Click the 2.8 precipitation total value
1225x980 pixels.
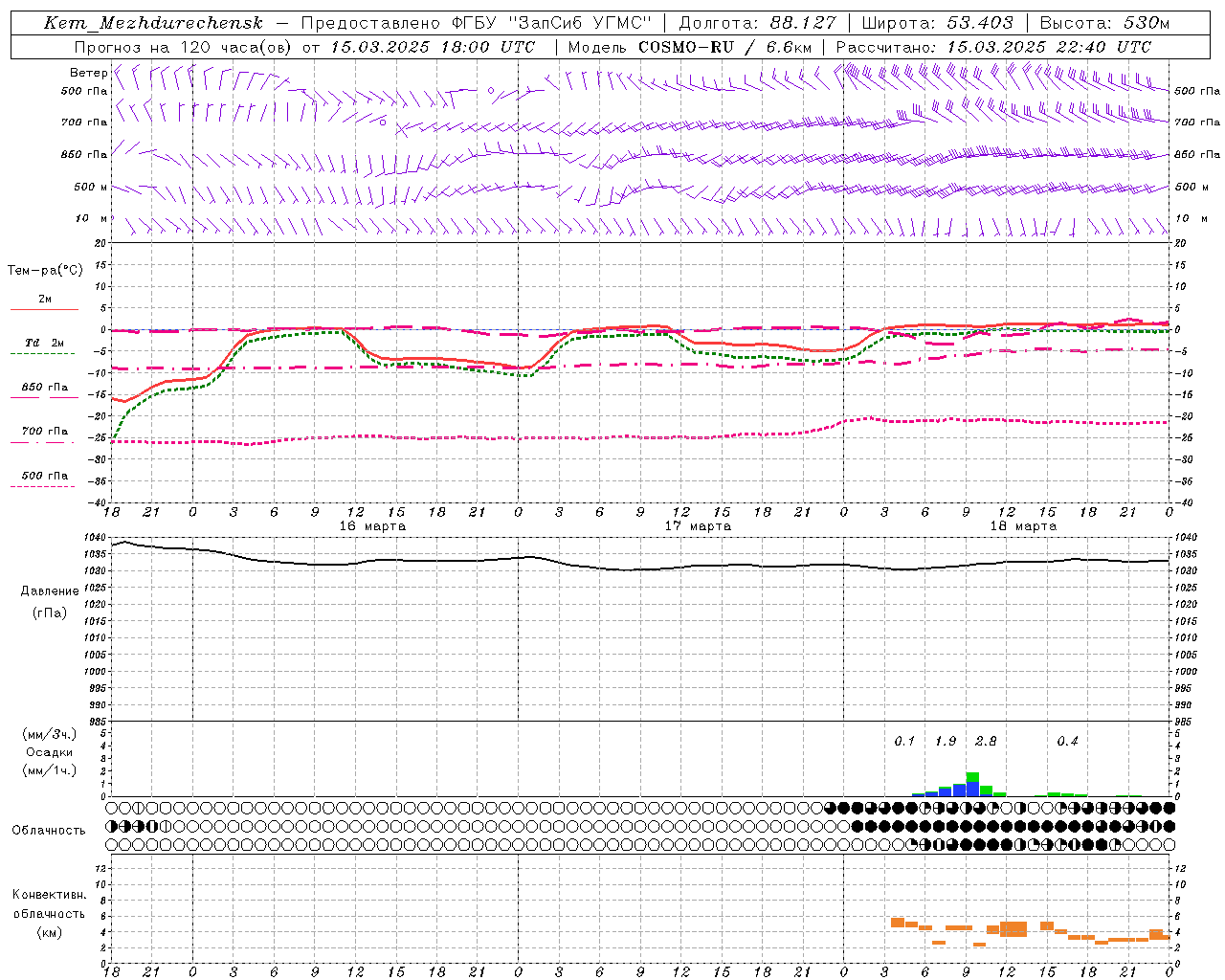[x=986, y=741]
